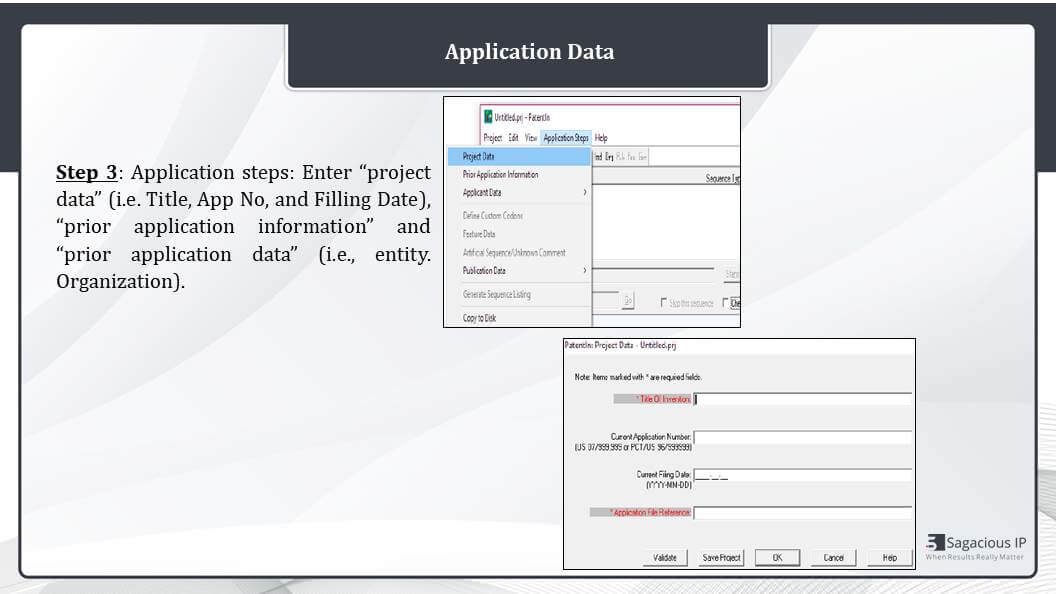
Task: Click the Validate button
Action: click(x=665, y=558)
